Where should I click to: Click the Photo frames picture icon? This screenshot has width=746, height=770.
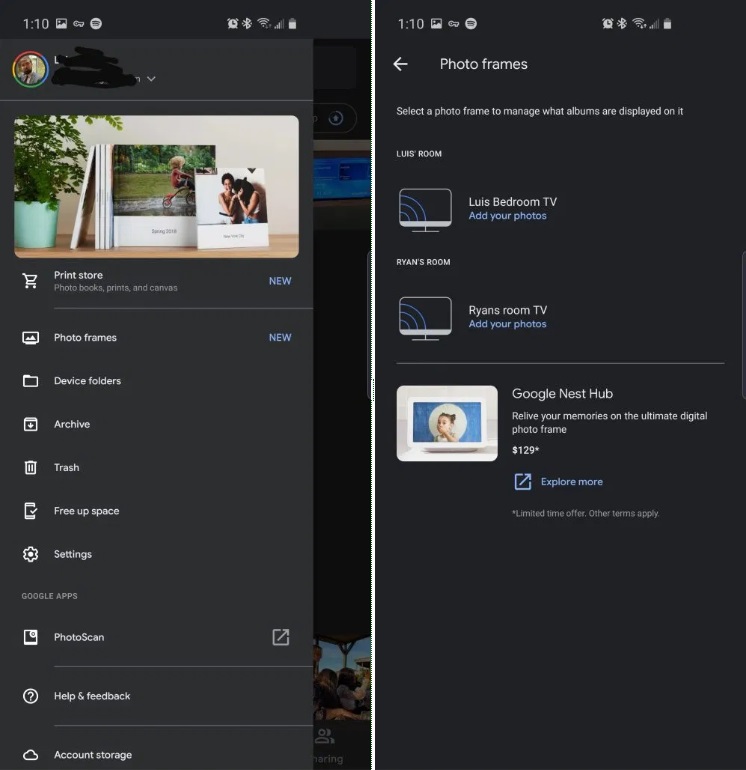[30, 338]
